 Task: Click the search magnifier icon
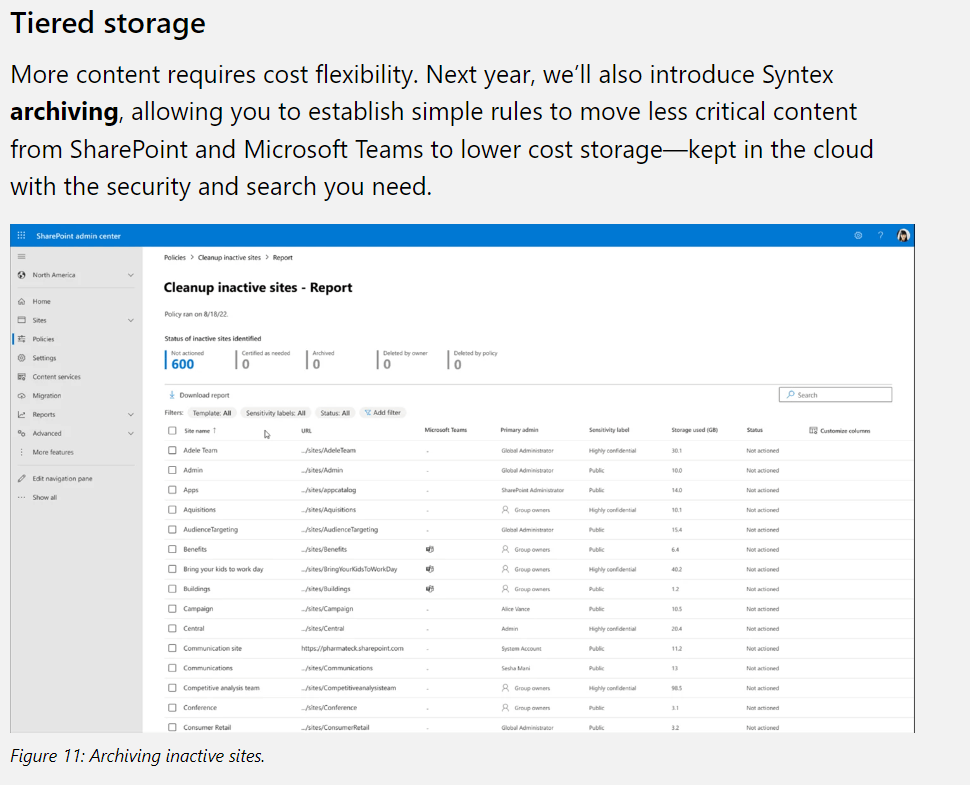pos(791,394)
